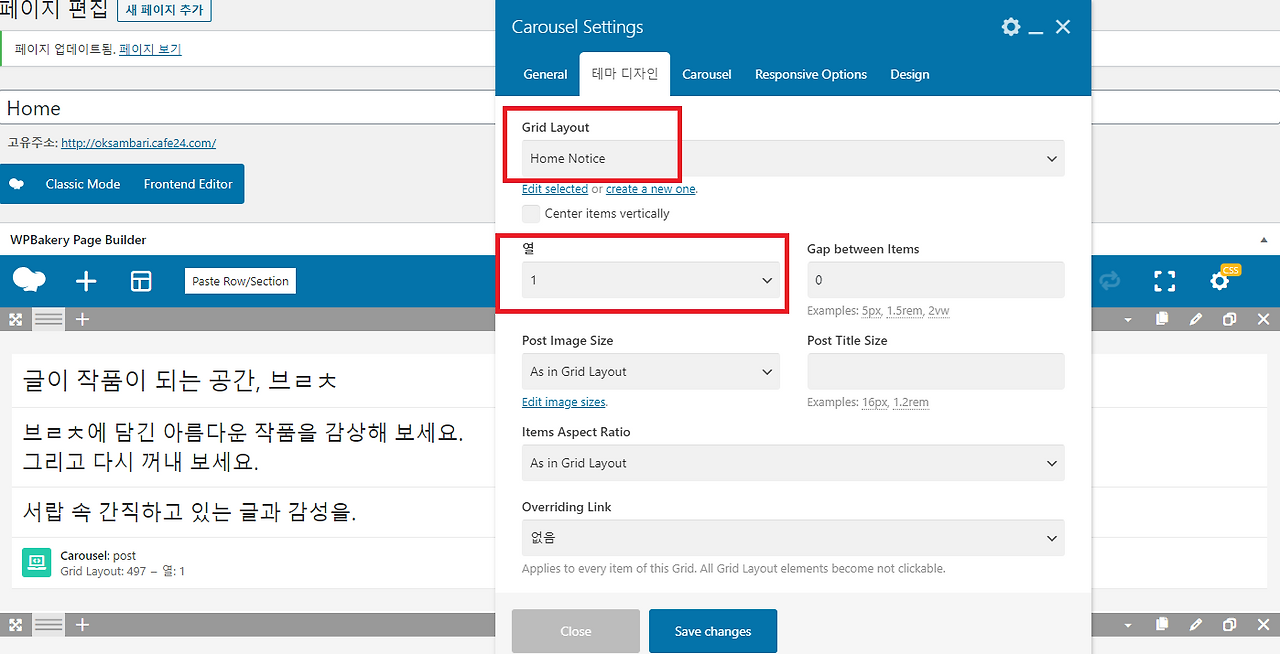Image resolution: width=1280 pixels, height=654 pixels.
Task: Delete the bottom row with its X icon
Action: tap(1263, 624)
